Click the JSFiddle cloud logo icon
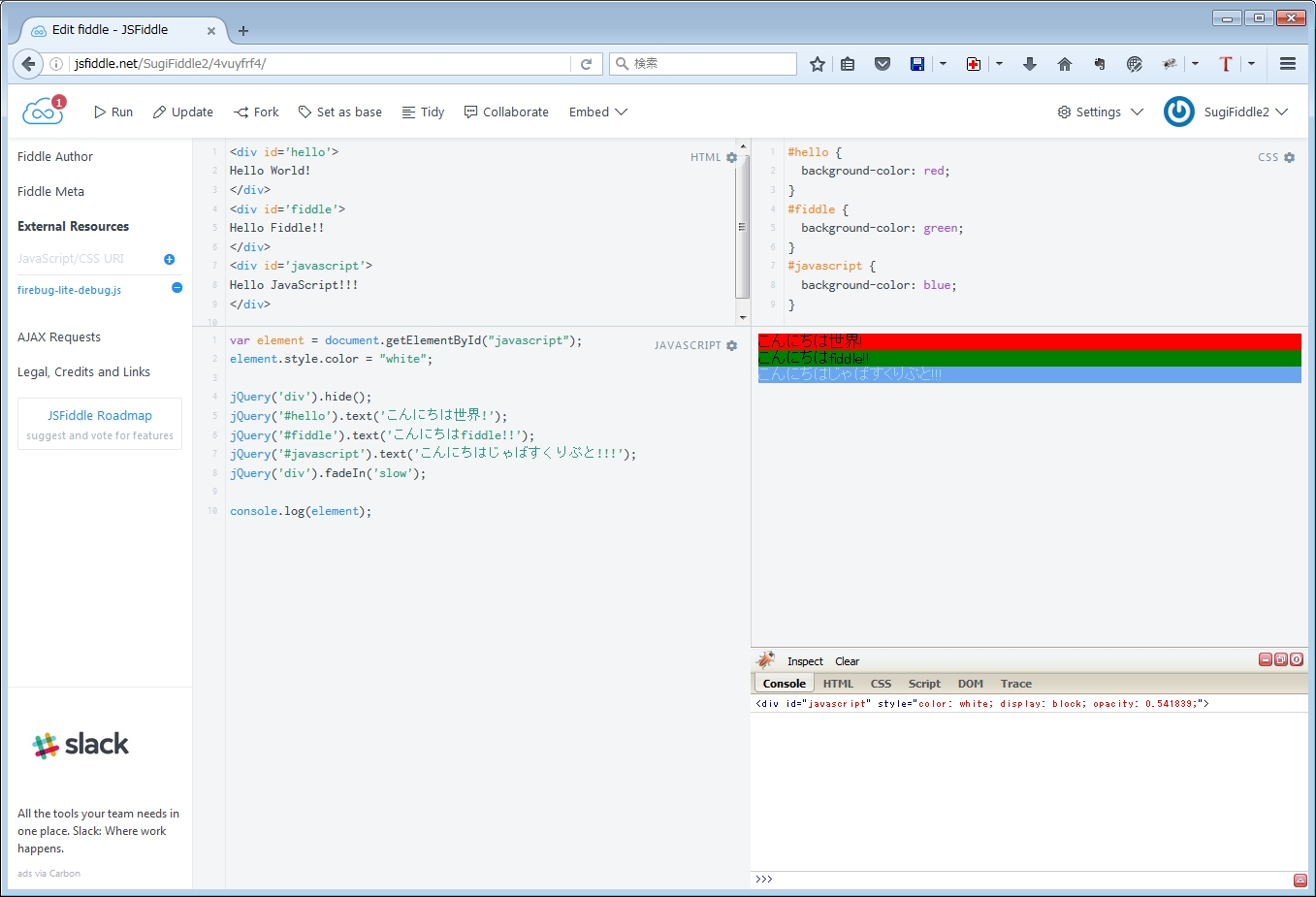Image resolution: width=1316 pixels, height=897 pixels. (43, 112)
